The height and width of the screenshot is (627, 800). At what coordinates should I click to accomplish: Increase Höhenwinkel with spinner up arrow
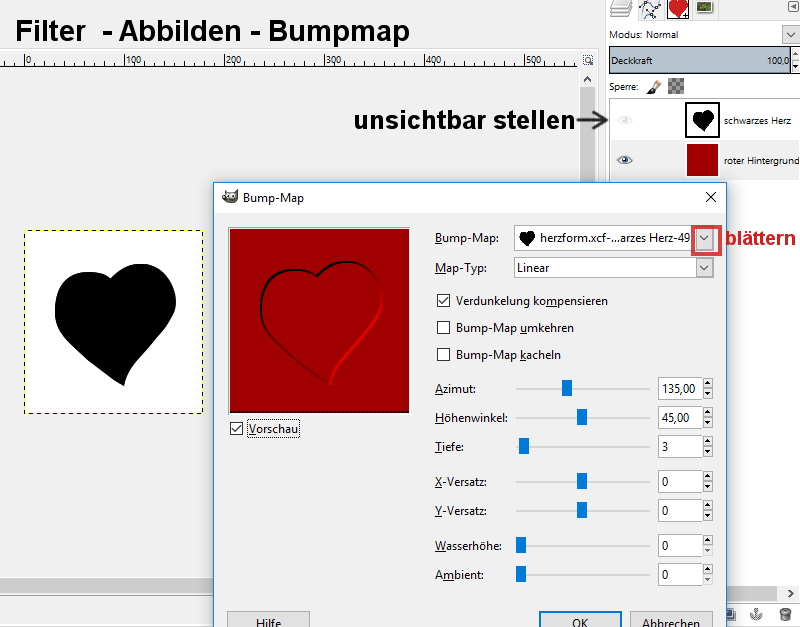708,412
